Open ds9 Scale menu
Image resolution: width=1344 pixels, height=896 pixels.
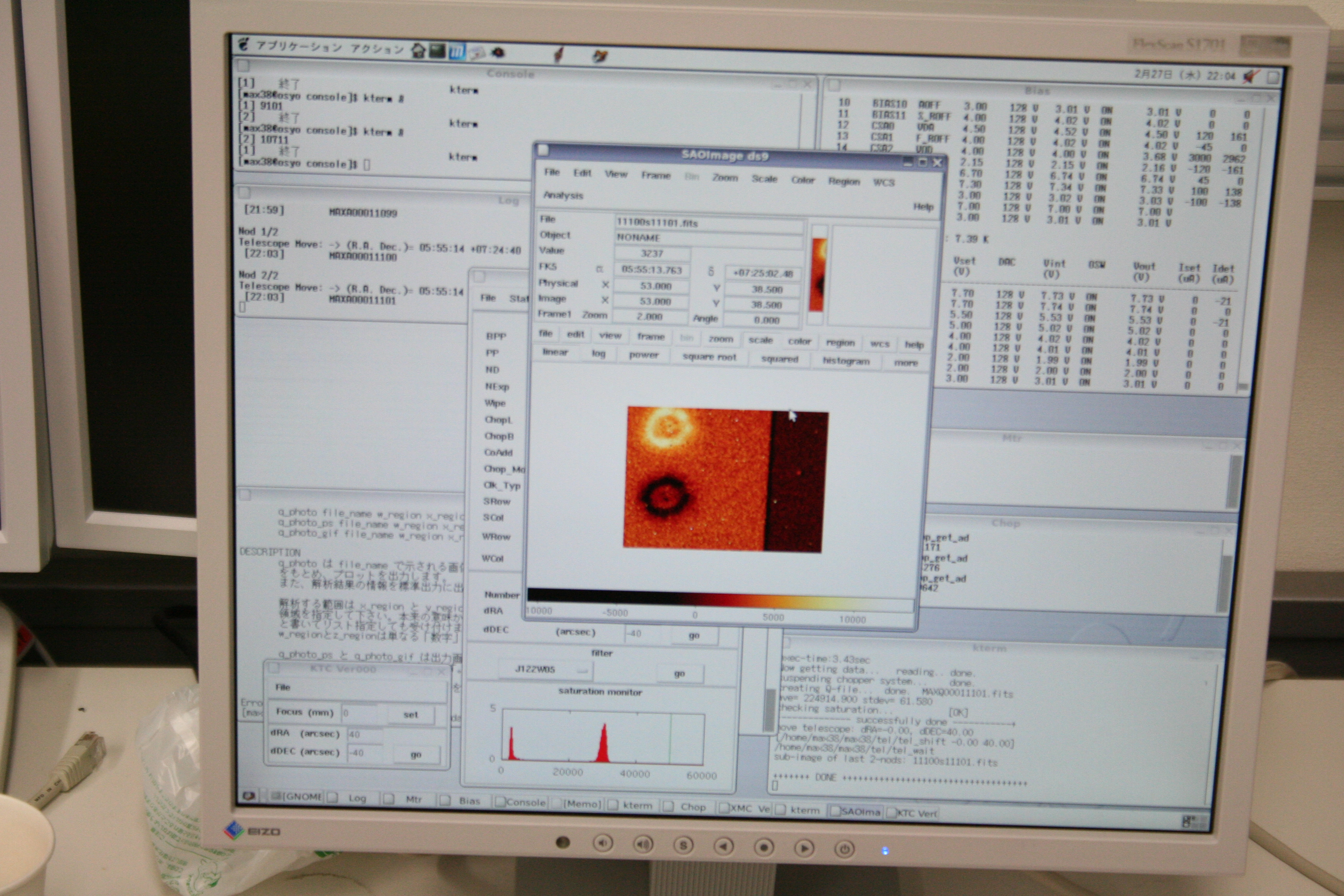pos(764,179)
